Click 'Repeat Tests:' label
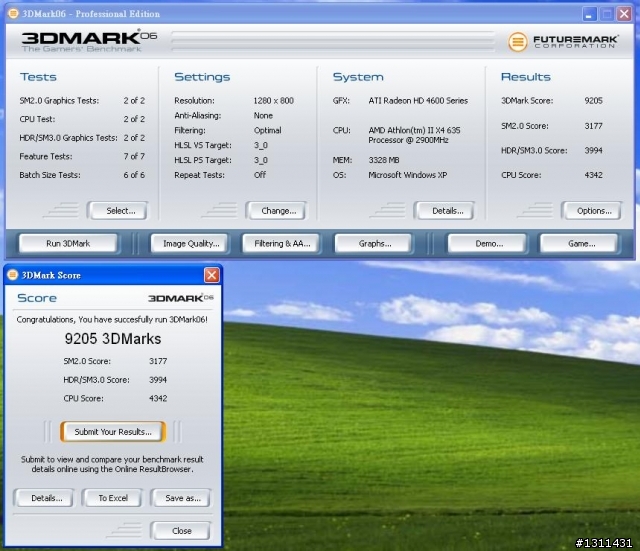 [x=199, y=175]
